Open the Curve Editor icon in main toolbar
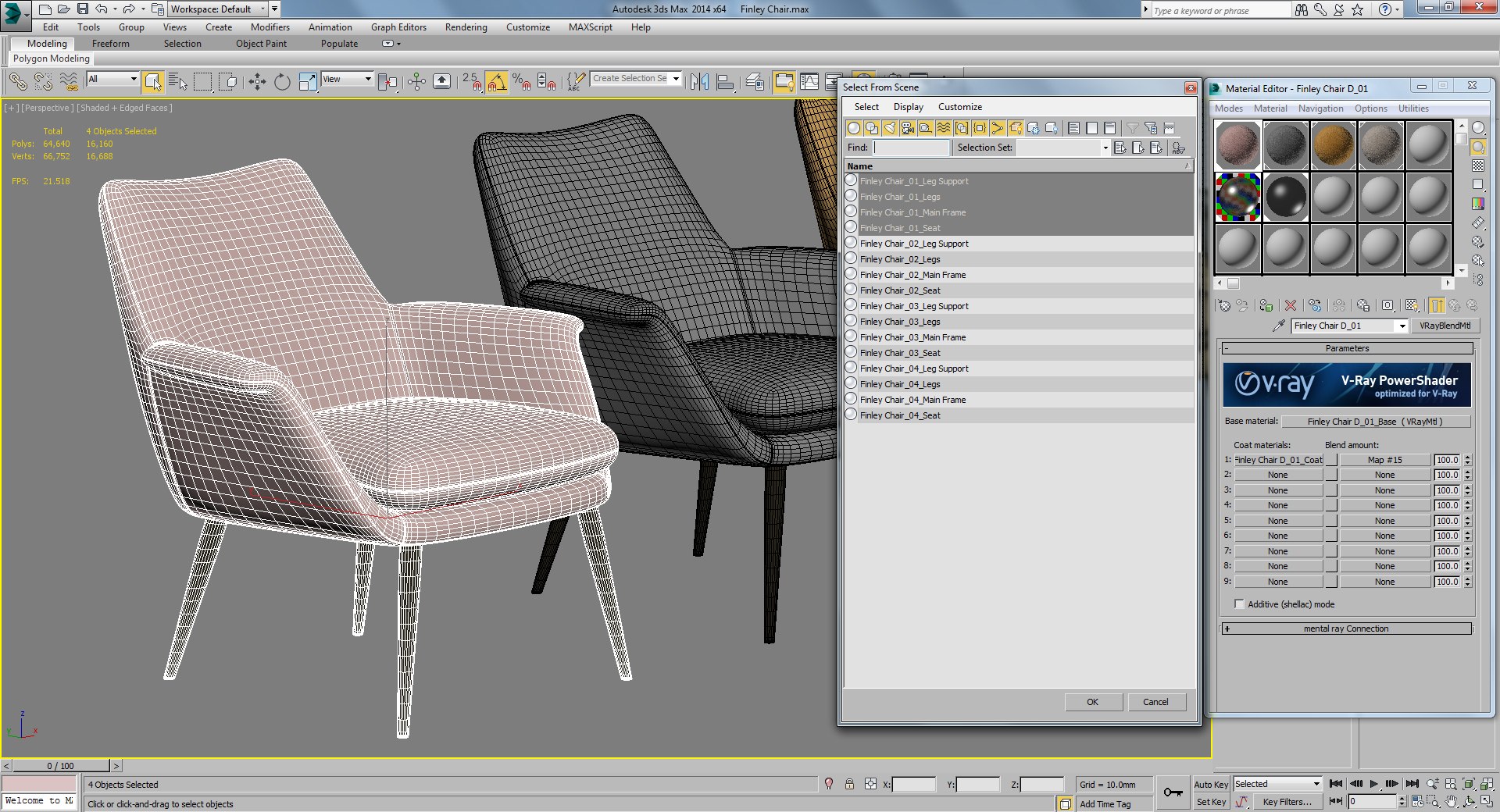1500x812 pixels. (809, 81)
